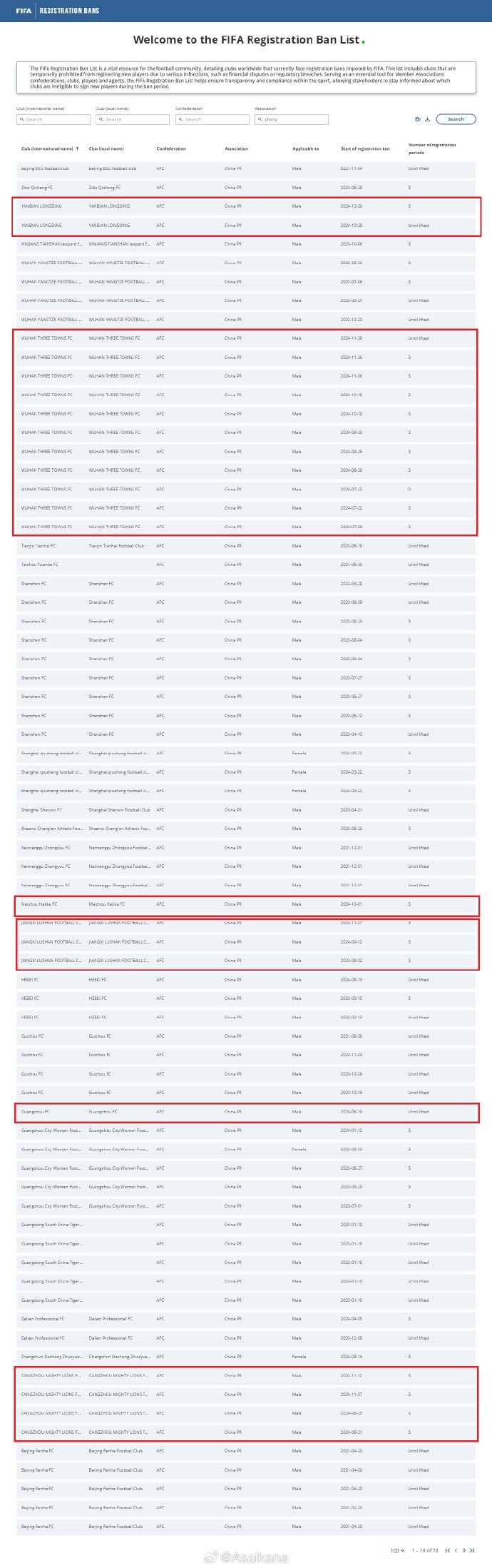This screenshot has height=1568, width=492.
Task: Click the download list icon
Action: pos(427,119)
